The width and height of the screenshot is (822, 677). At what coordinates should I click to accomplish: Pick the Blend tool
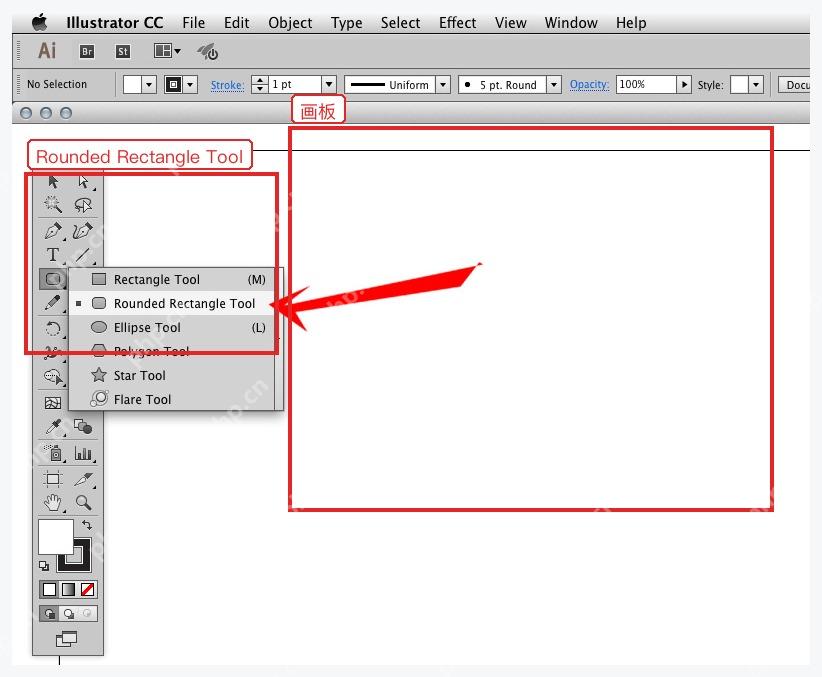83,426
